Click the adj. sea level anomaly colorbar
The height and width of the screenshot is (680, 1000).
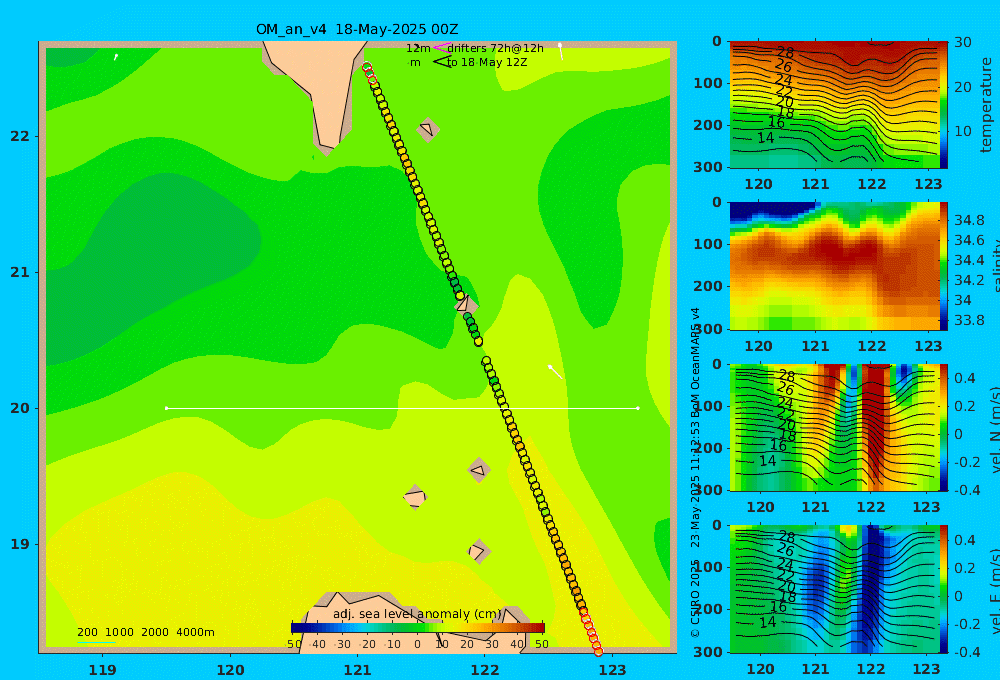tap(418, 628)
